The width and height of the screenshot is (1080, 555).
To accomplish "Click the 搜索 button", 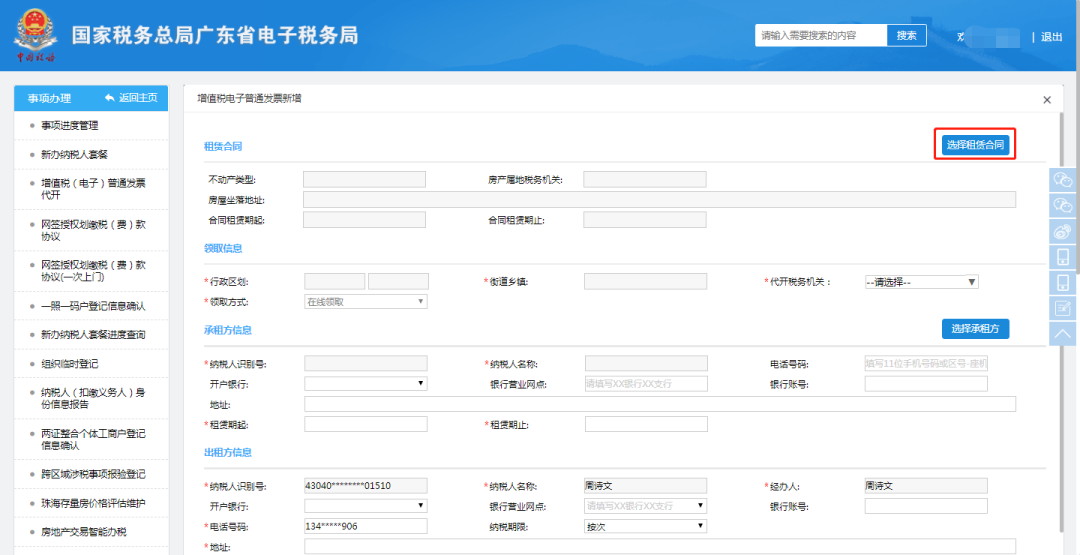I will click(x=906, y=36).
